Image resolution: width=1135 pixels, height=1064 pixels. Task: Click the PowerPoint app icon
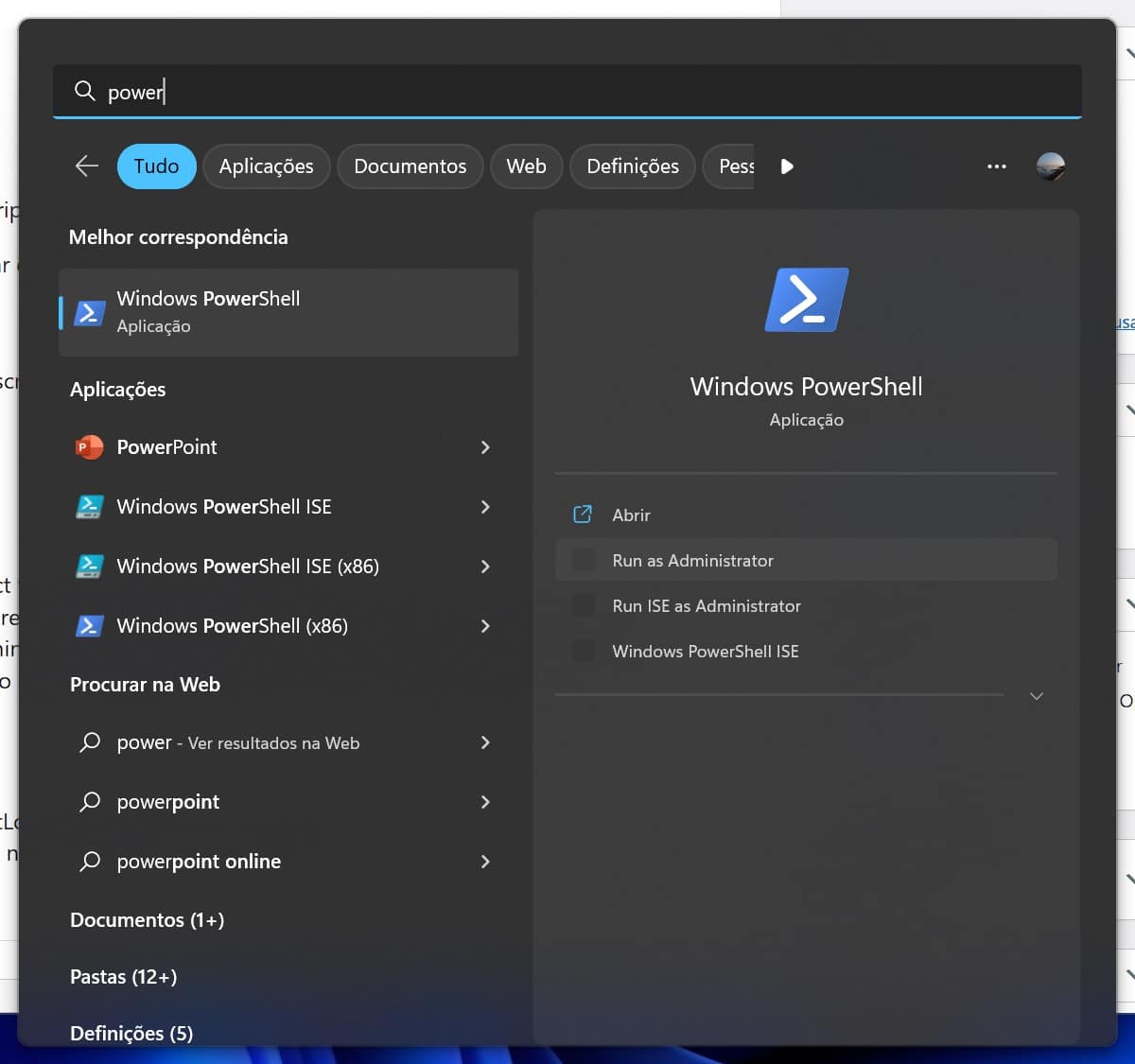(90, 447)
